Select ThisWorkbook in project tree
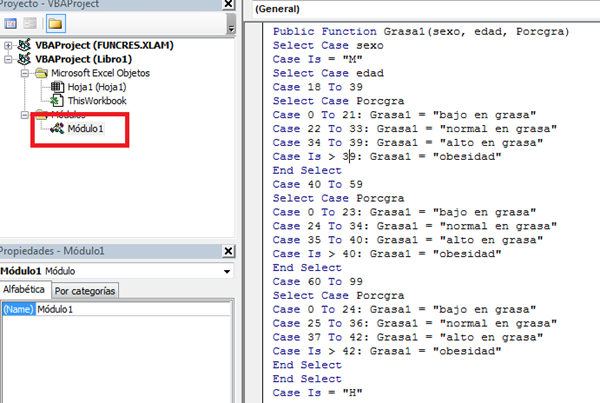Viewport: 600px width, 403px height. [97, 101]
